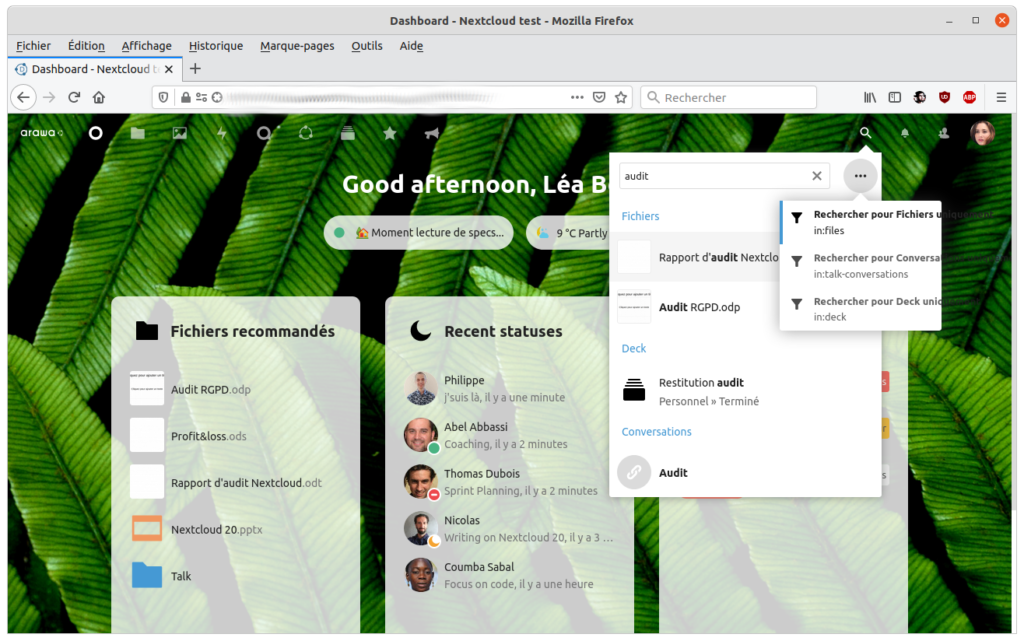This screenshot has height=641, width=1024.
Task: Click Nicolas in Recent statuses
Action: tap(509, 529)
